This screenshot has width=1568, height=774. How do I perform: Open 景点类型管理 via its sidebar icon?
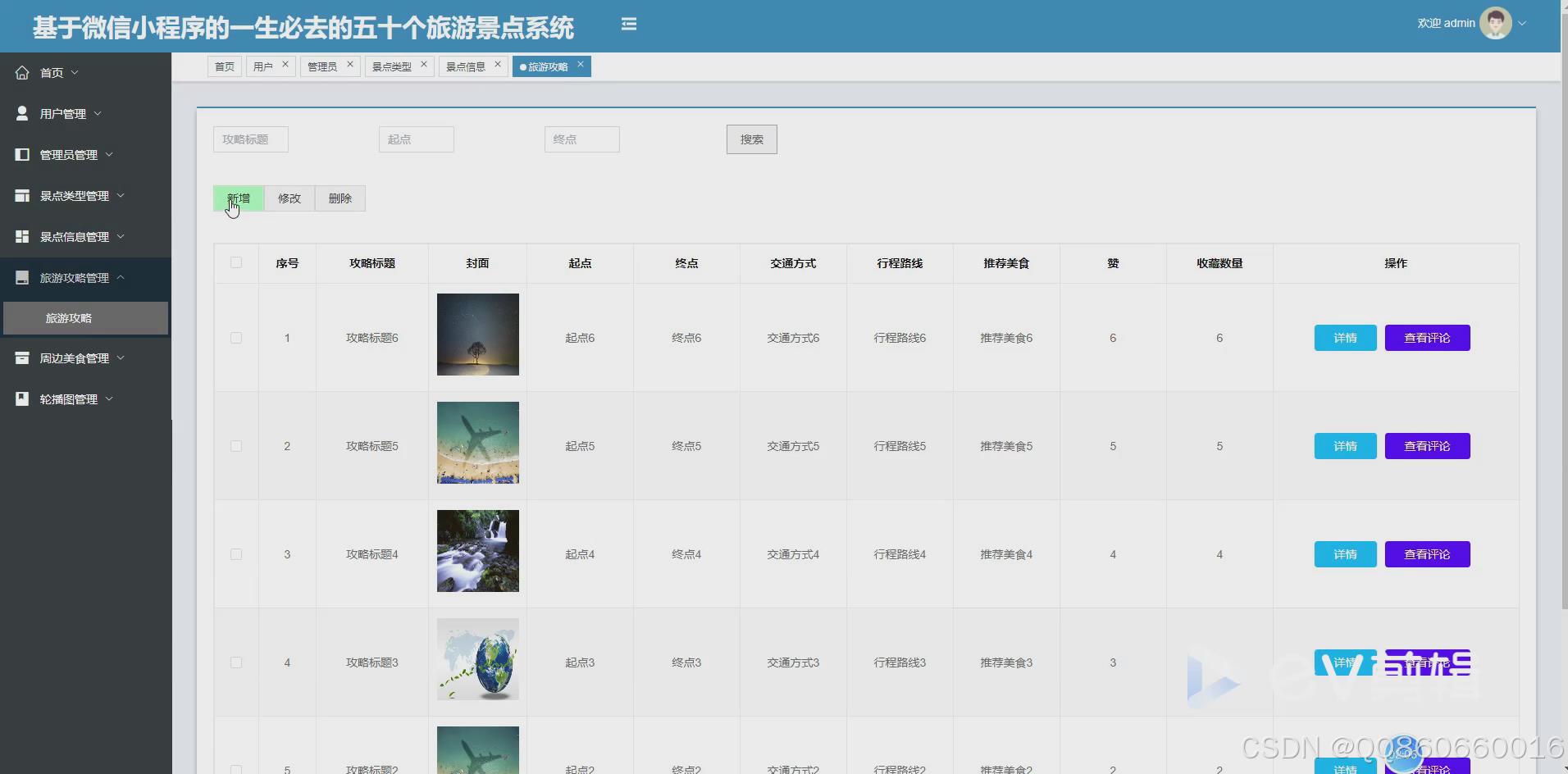click(x=22, y=195)
